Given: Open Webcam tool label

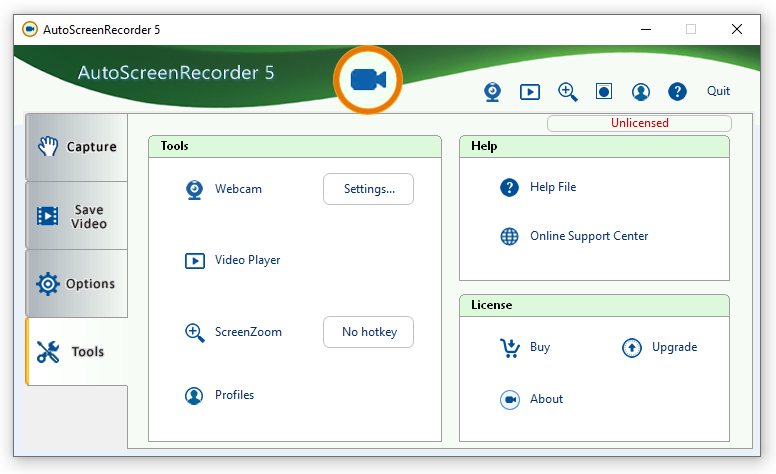Looking at the screenshot, I should [238, 189].
